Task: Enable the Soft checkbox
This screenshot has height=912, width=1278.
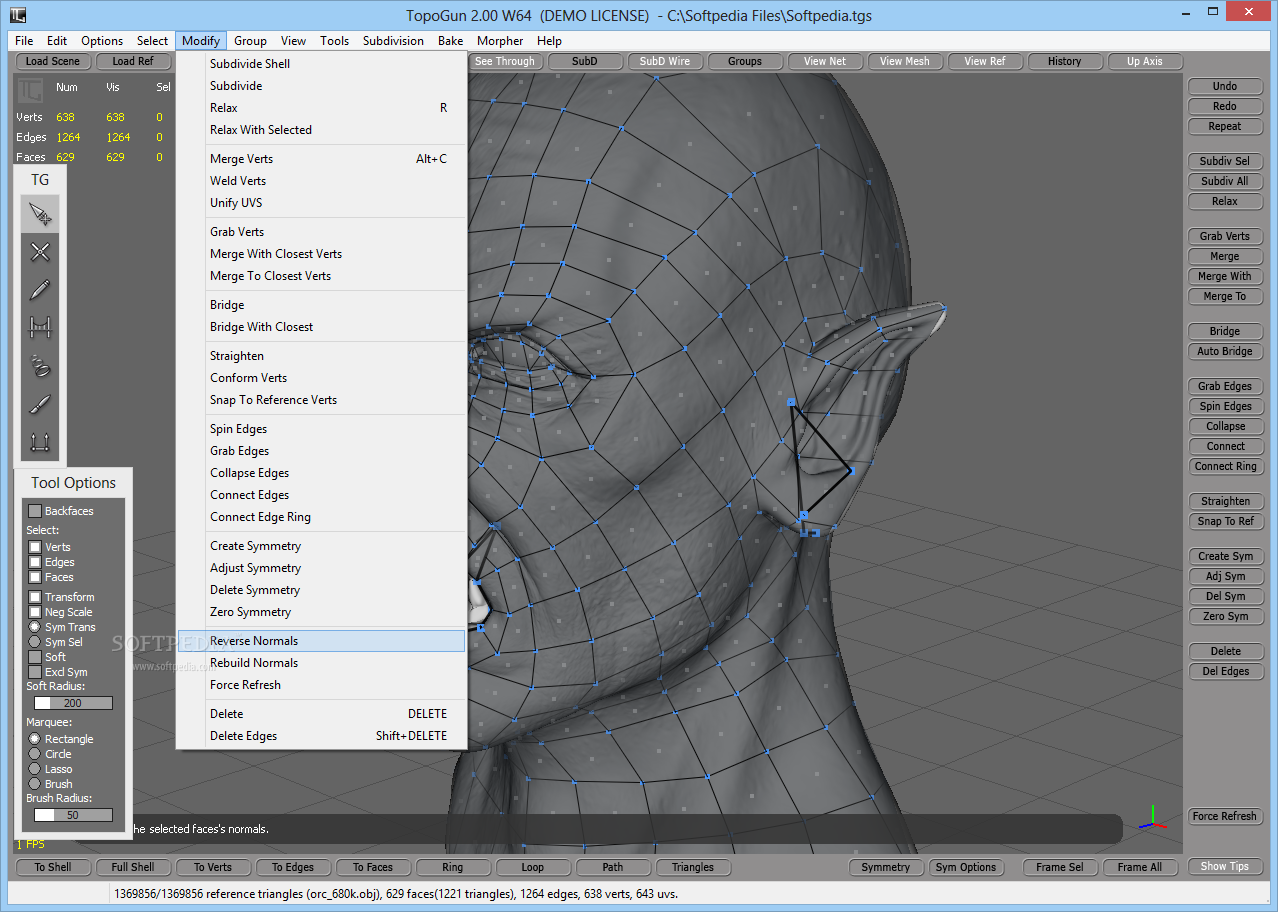Action: tap(35, 657)
